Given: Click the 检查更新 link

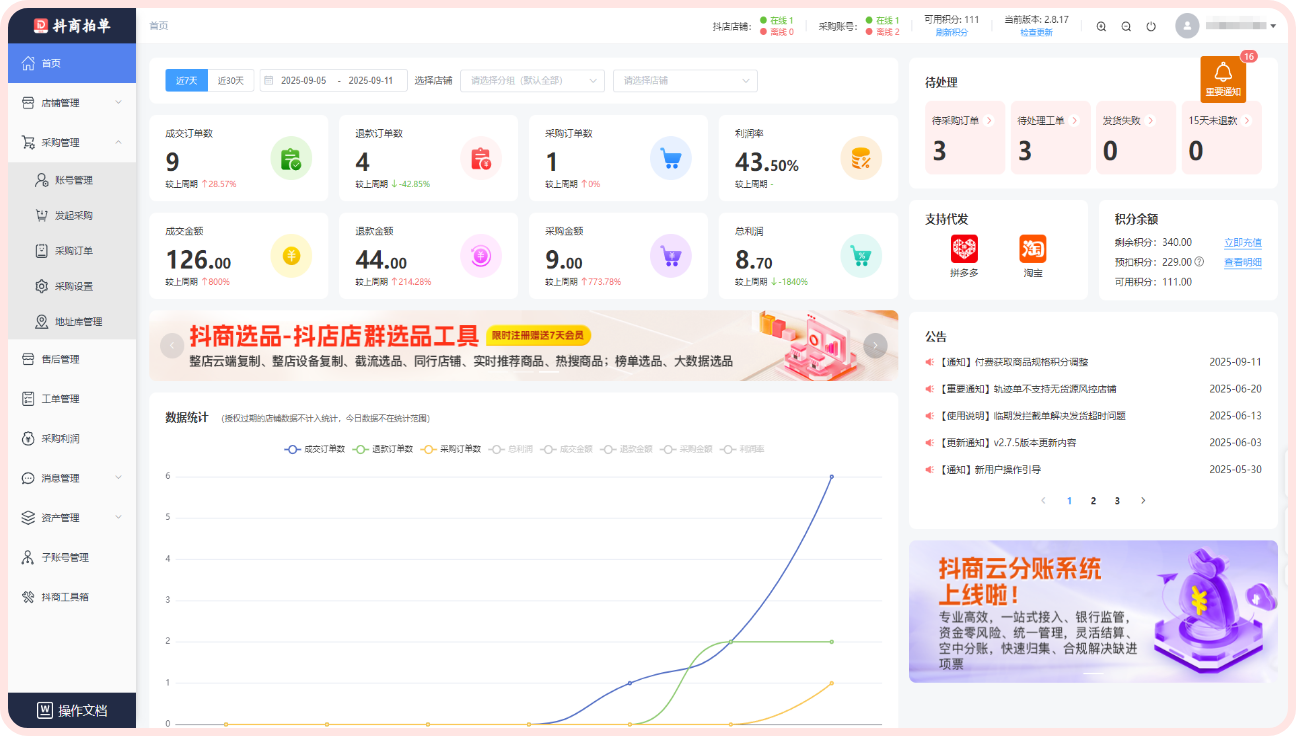Looking at the screenshot, I should 1036,33.
